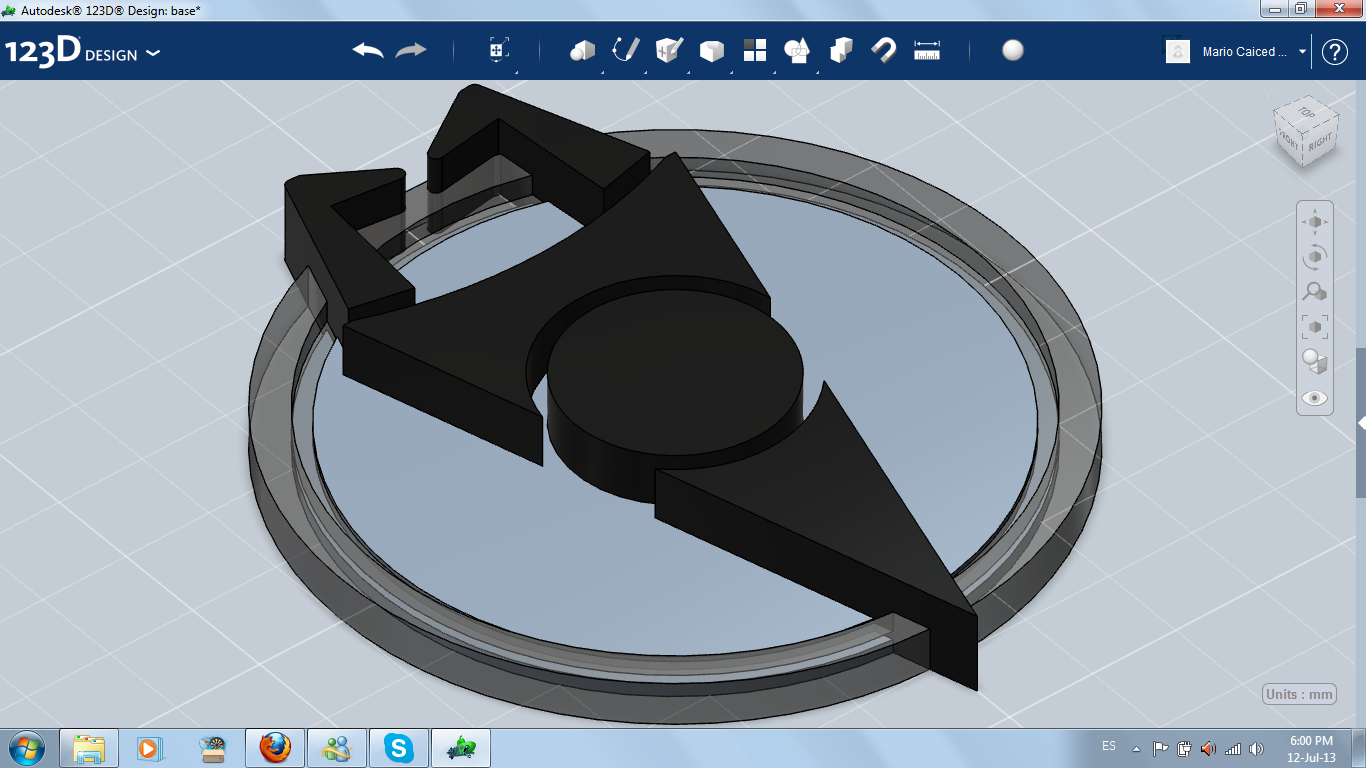The width and height of the screenshot is (1366, 768).
Task: Open the Help question mark
Action: click(x=1335, y=52)
